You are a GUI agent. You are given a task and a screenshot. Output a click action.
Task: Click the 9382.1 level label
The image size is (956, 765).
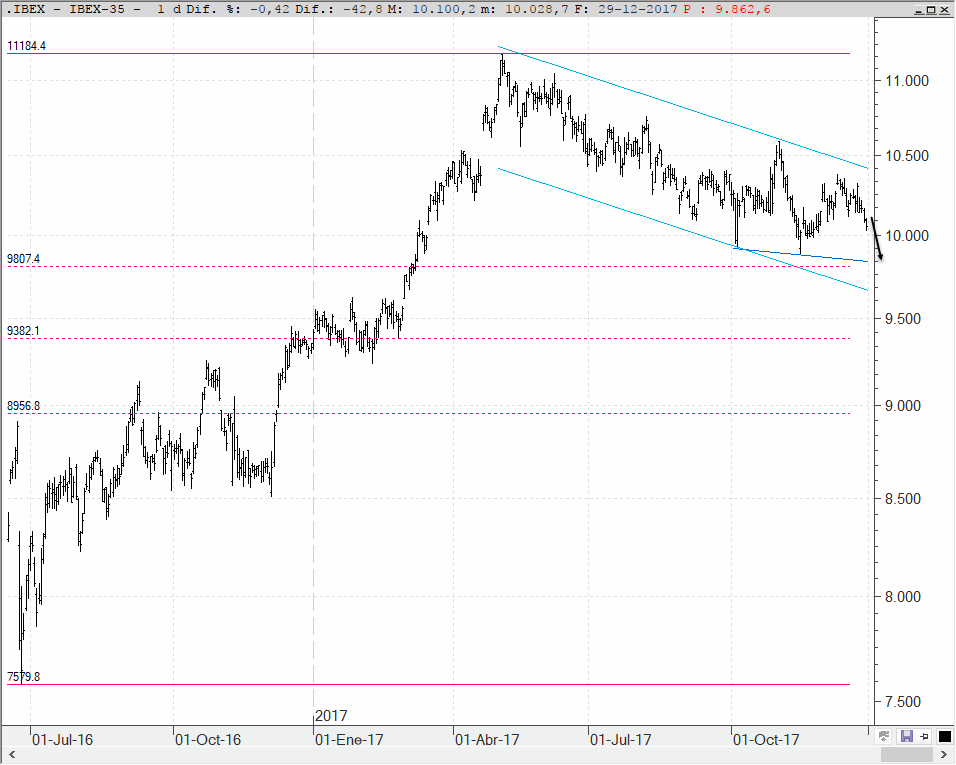point(23,331)
